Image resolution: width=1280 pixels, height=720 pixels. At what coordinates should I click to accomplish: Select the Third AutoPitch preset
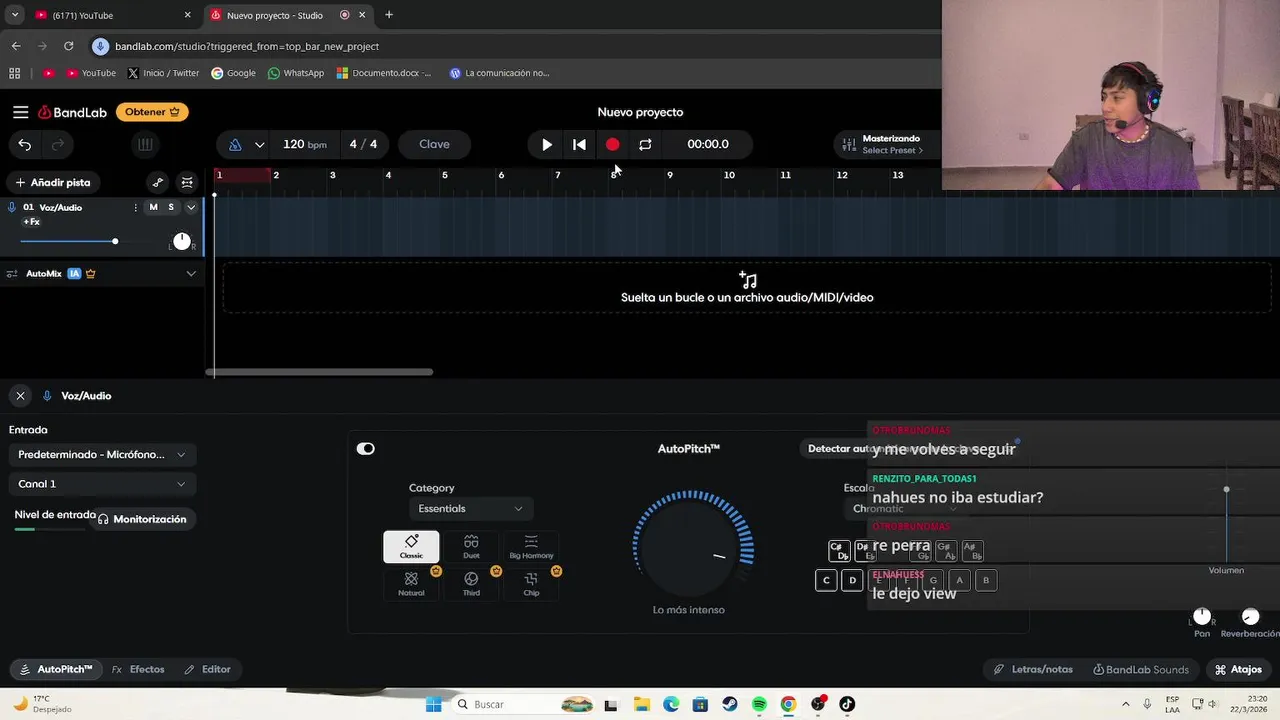[x=471, y=584]
